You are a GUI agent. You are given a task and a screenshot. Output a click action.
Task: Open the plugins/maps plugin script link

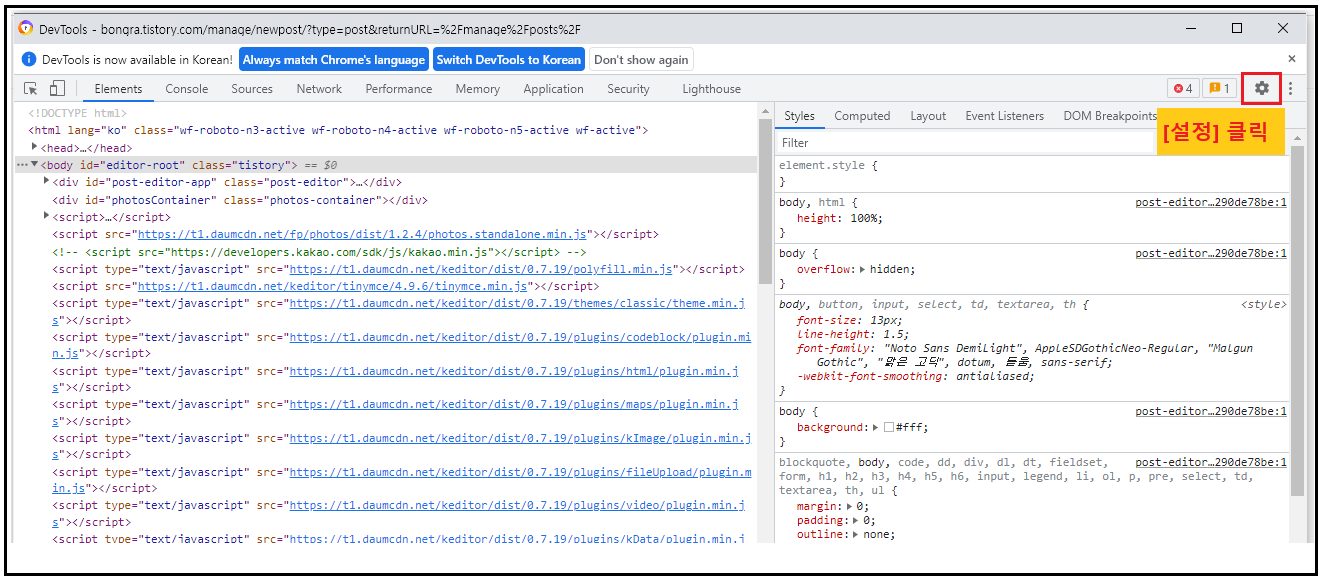tap(514, 404)
